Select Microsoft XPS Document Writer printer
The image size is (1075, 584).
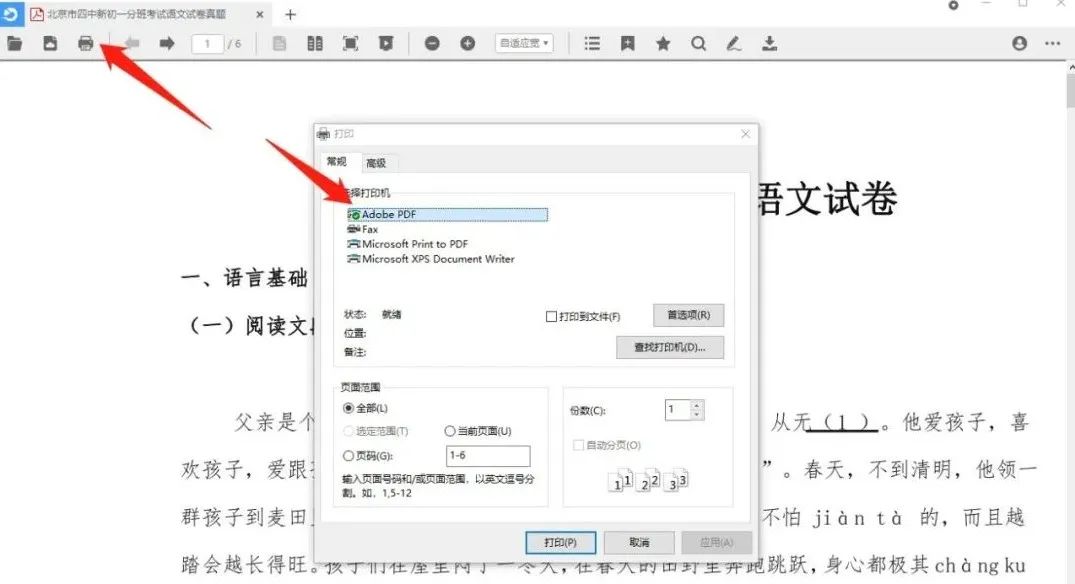431,259
